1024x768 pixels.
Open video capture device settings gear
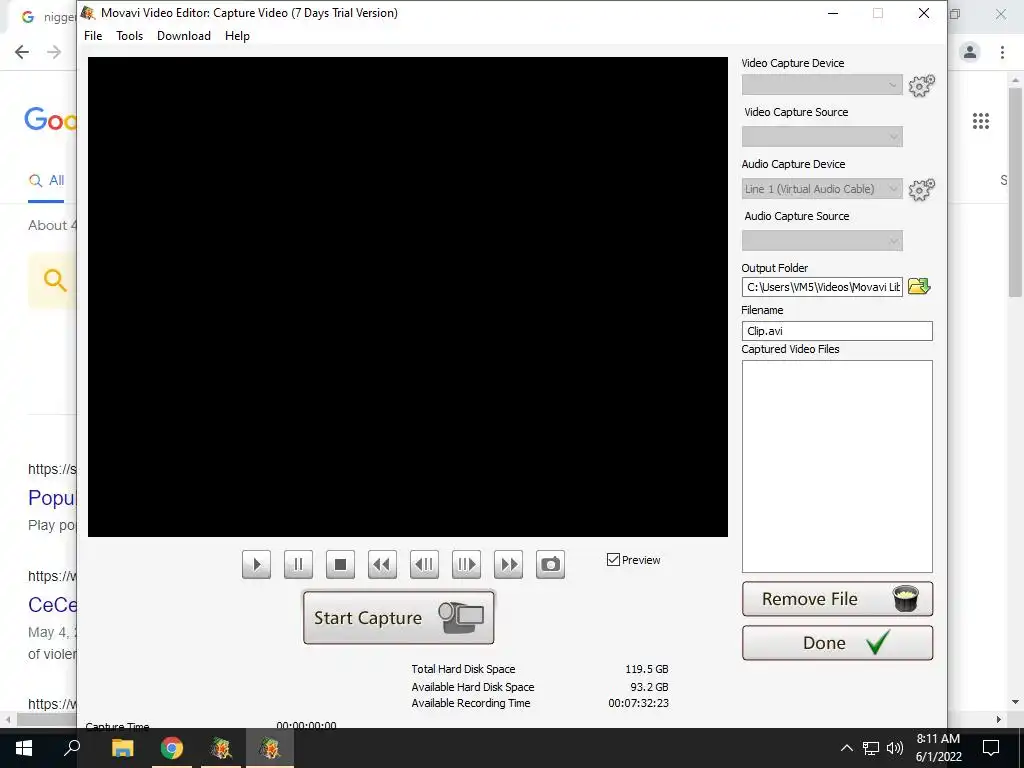pos(921,85)
